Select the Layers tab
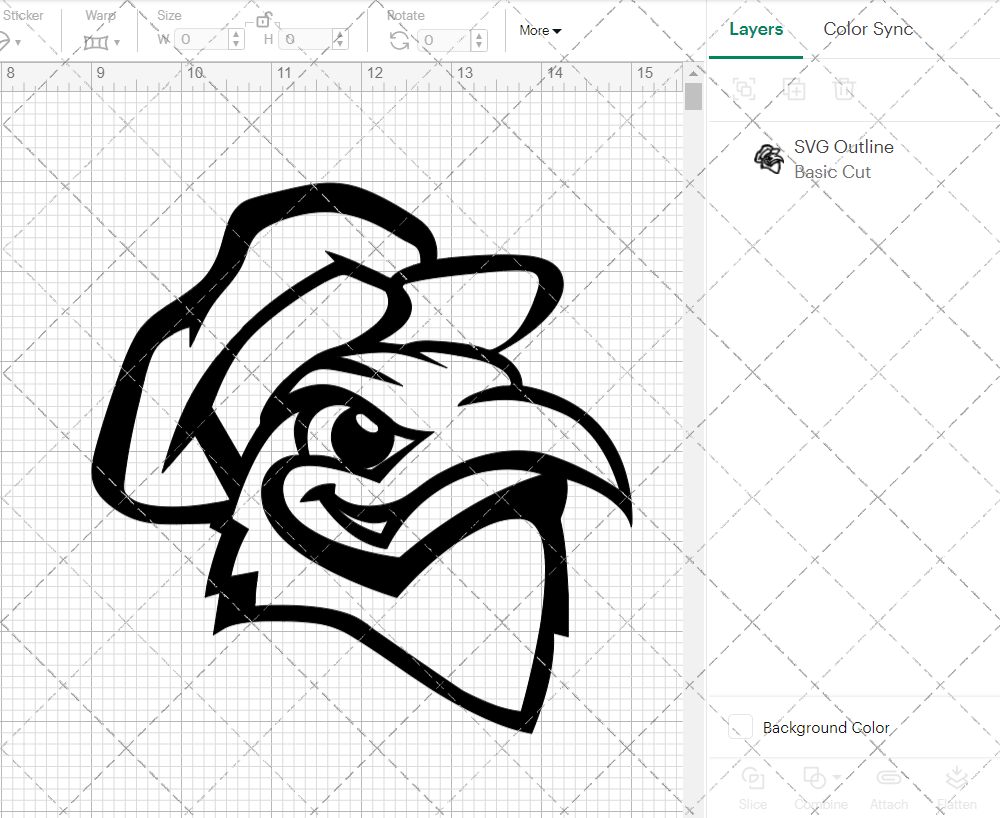Viewport: 1000px width, 818px height. [x=756, y=29]
